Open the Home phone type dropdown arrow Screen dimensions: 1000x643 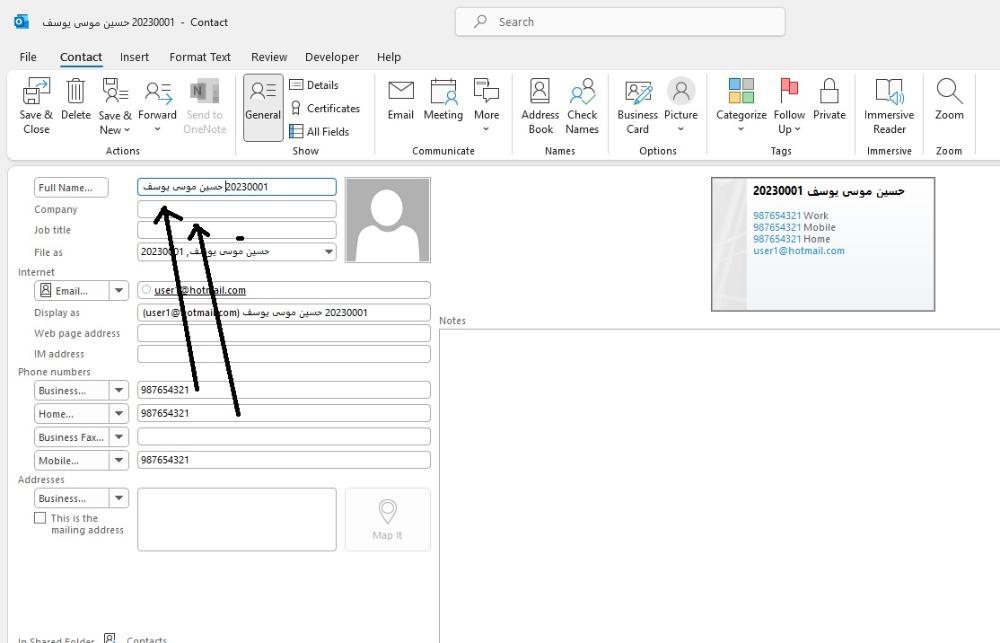click(119, 414)
